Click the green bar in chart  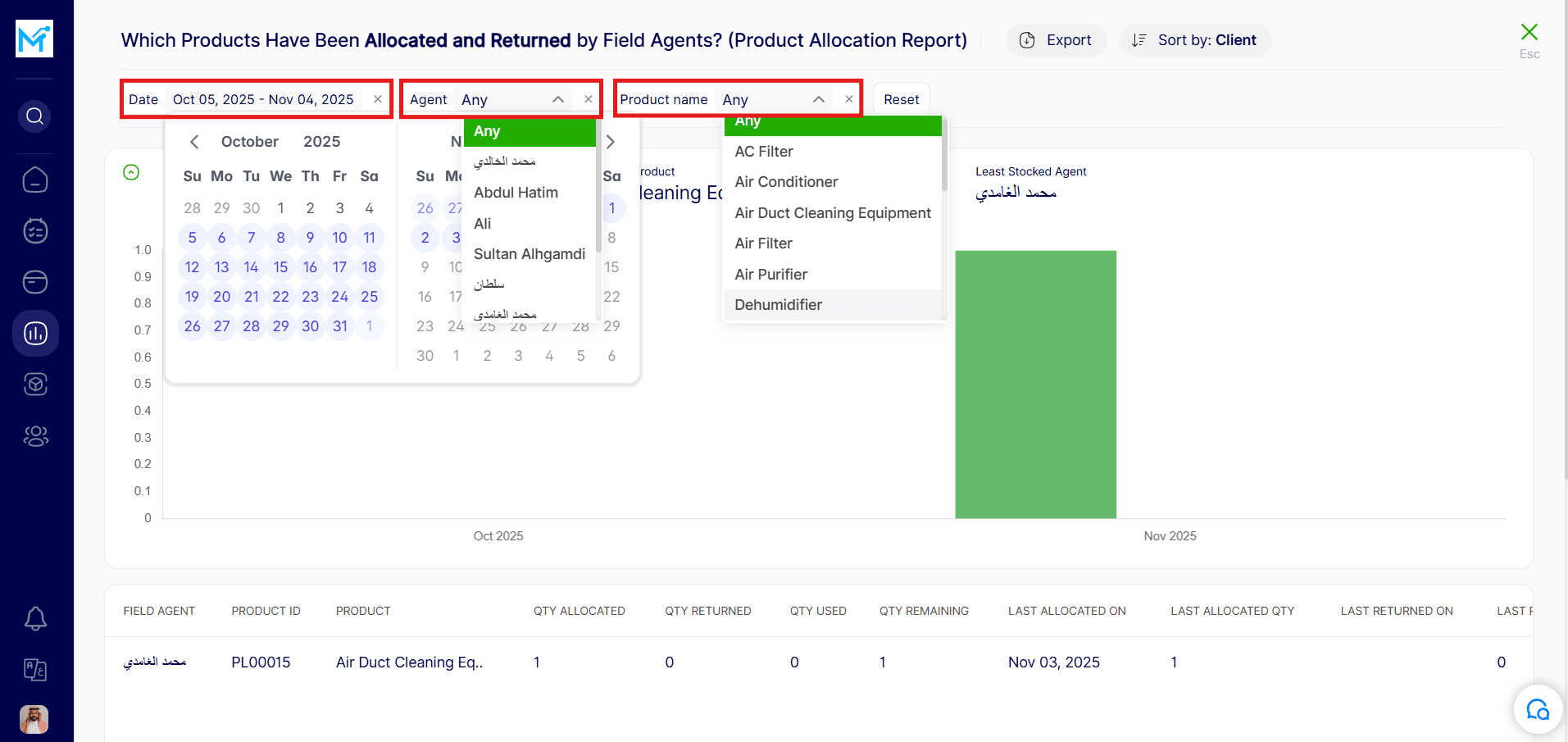[x=1035, y=384]
